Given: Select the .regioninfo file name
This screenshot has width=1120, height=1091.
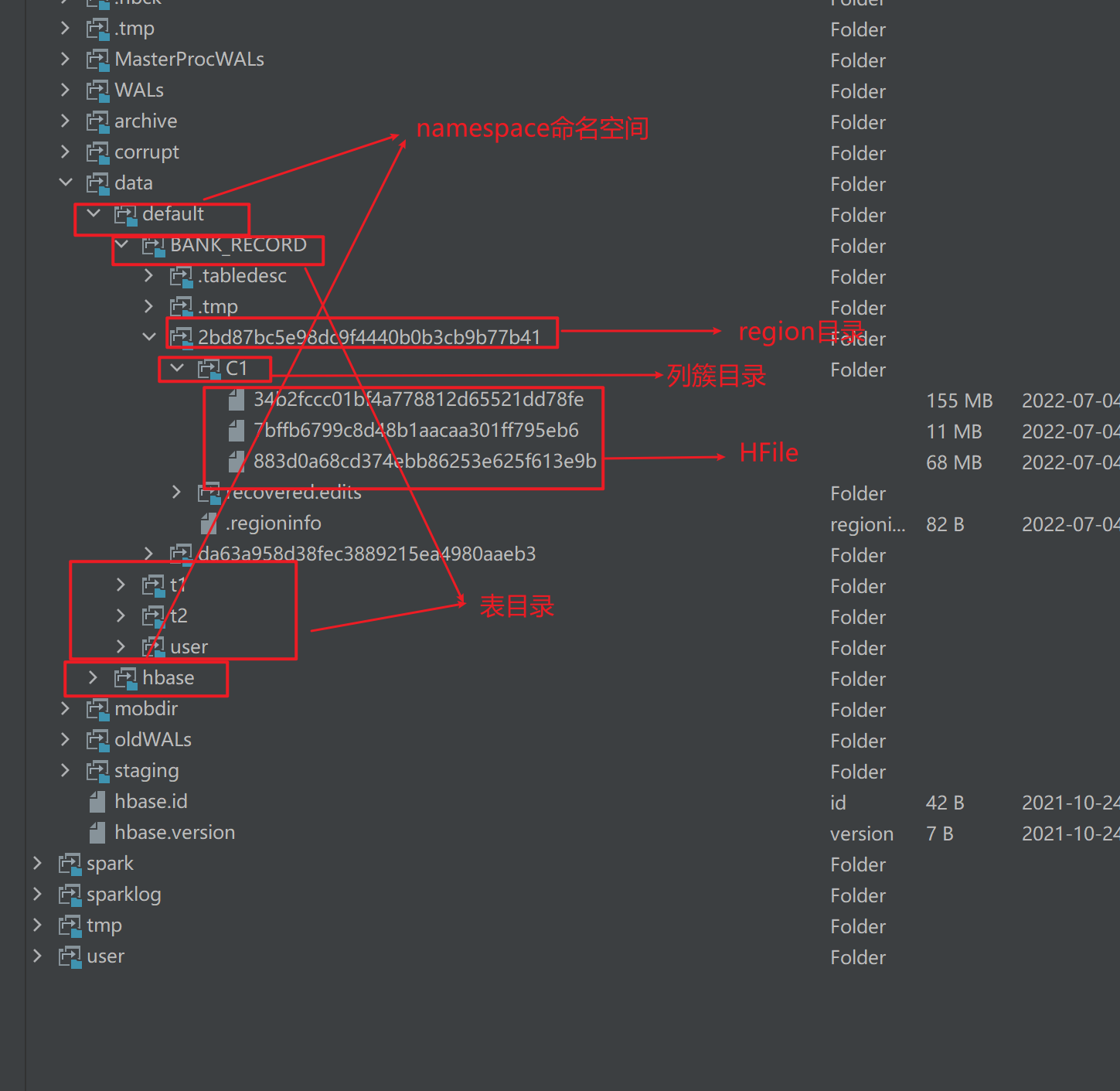Looking at the screenshot, I should pyautogui.click(x=274, y=523).
